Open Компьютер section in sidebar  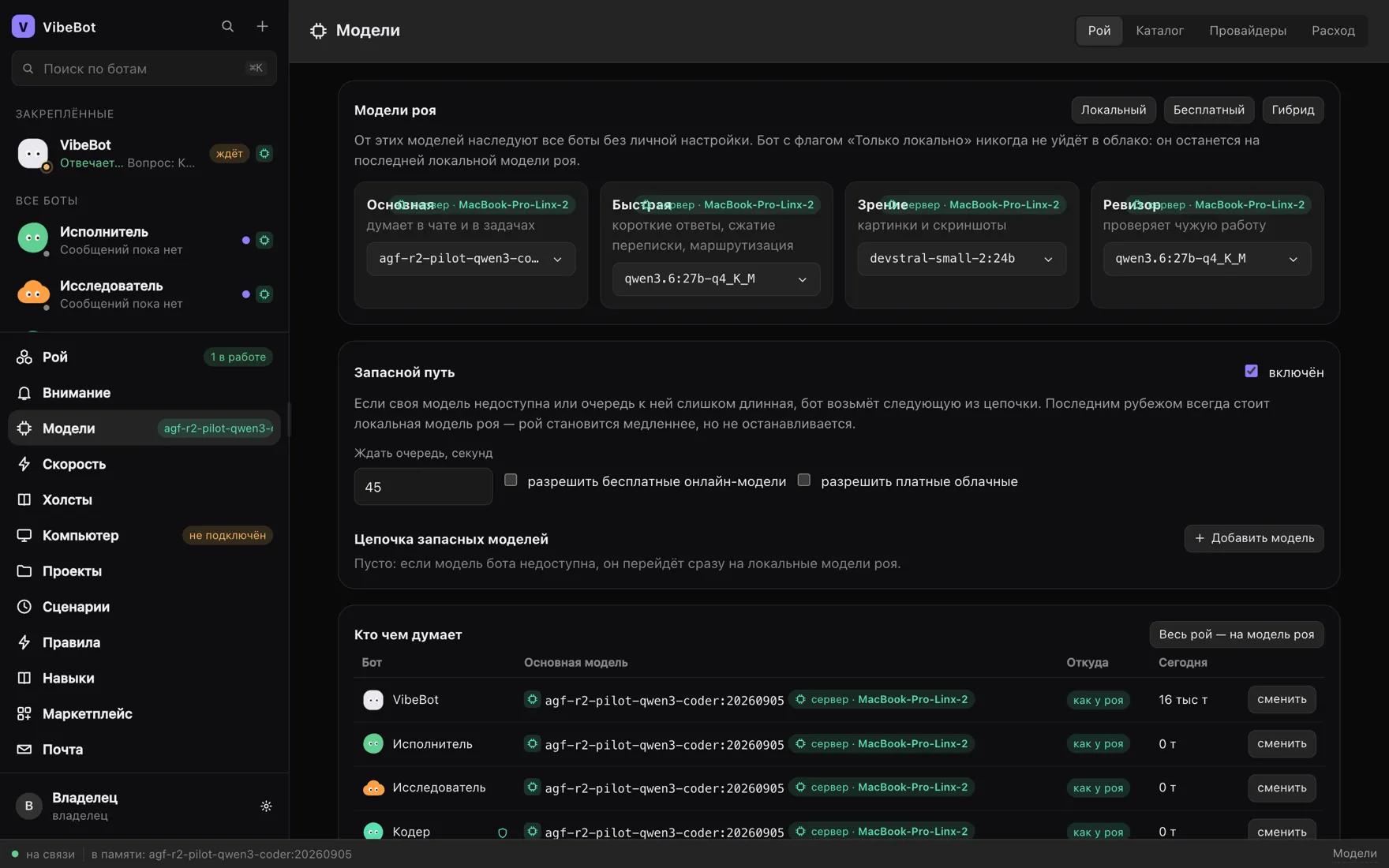[x=144, y=535]
